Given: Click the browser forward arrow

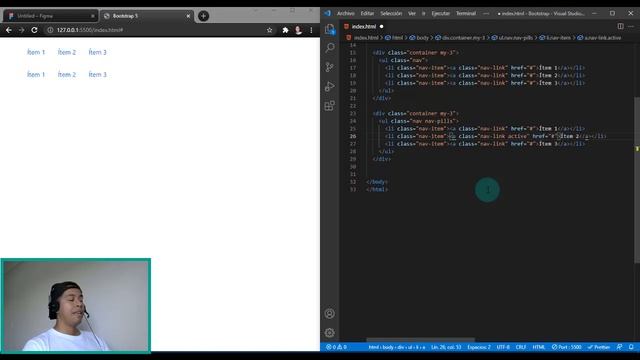Looking at the screenshot, I should [x=21, y=30].
